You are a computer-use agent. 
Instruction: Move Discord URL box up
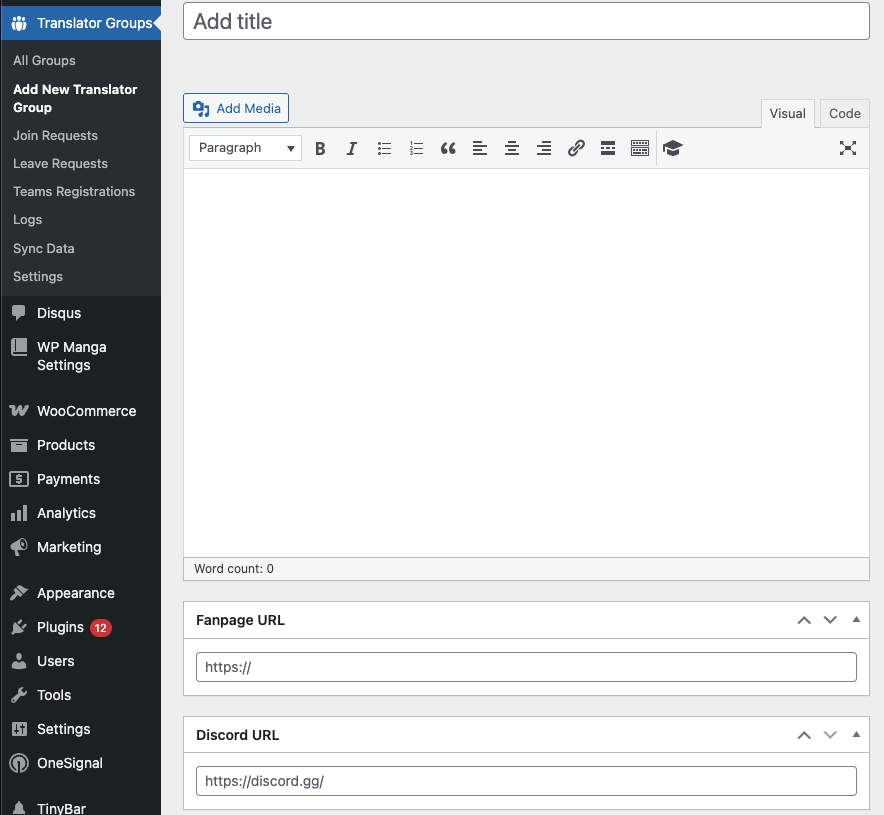804,735
